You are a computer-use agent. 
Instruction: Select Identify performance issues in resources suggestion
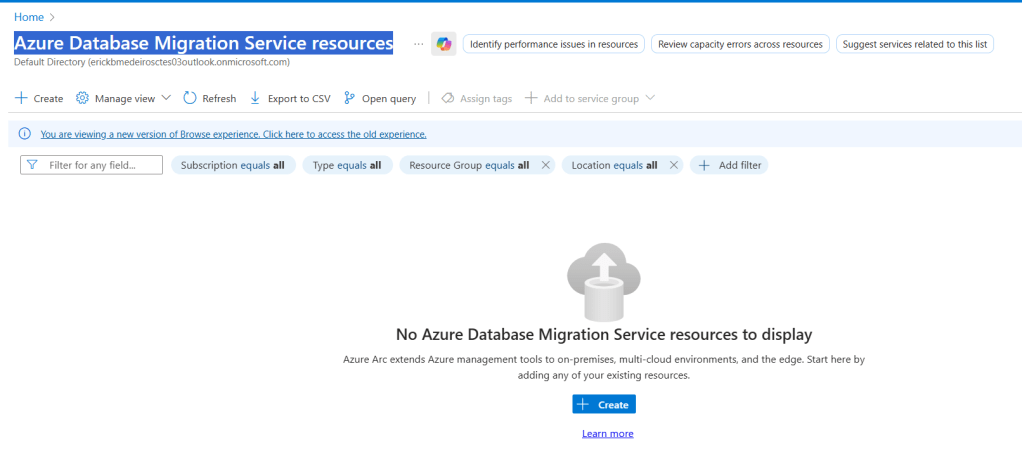554,44
